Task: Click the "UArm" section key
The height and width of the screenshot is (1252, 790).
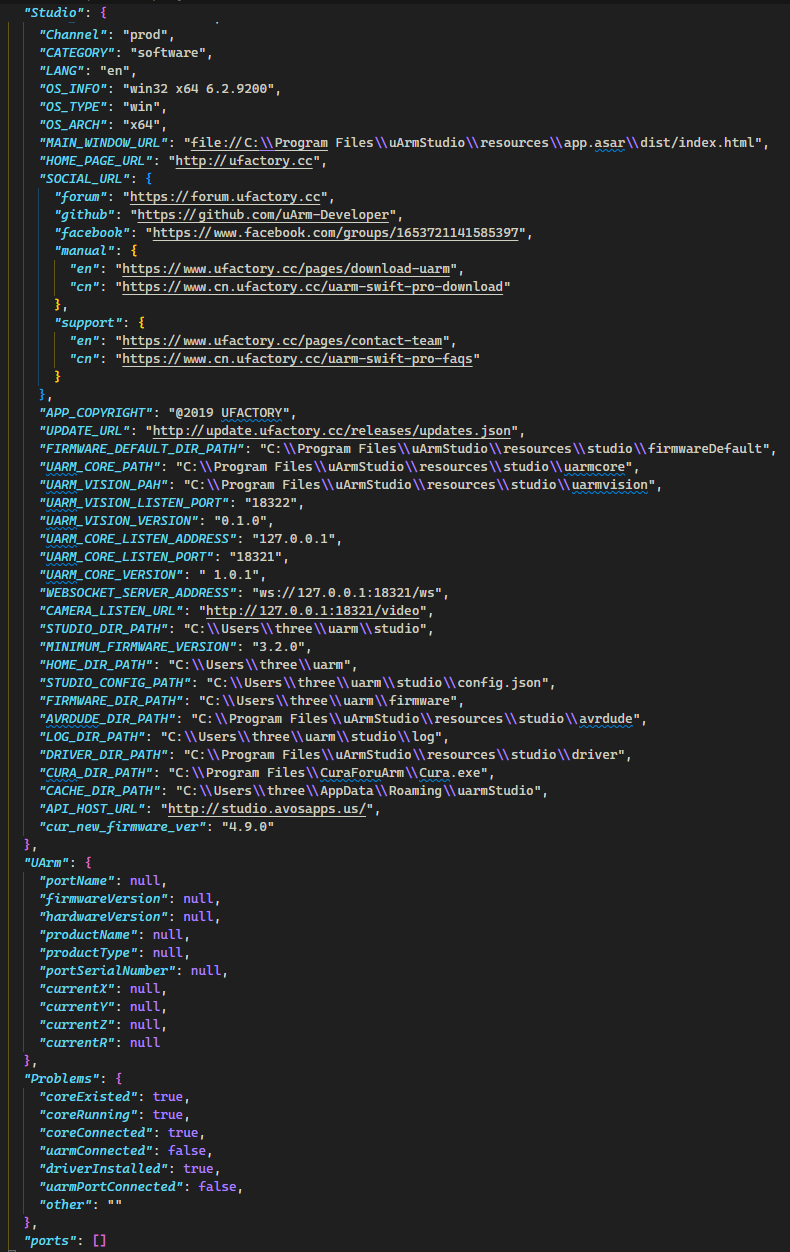Action: (47, 862)
